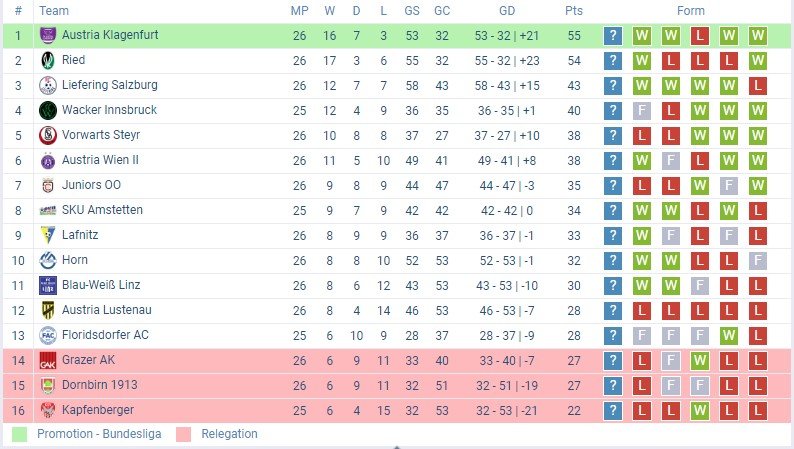Open the Floridsdorfer AC FAC badge
Image resolution: width=794 pixels, height=449 pixels.
[x=48, y=335]
